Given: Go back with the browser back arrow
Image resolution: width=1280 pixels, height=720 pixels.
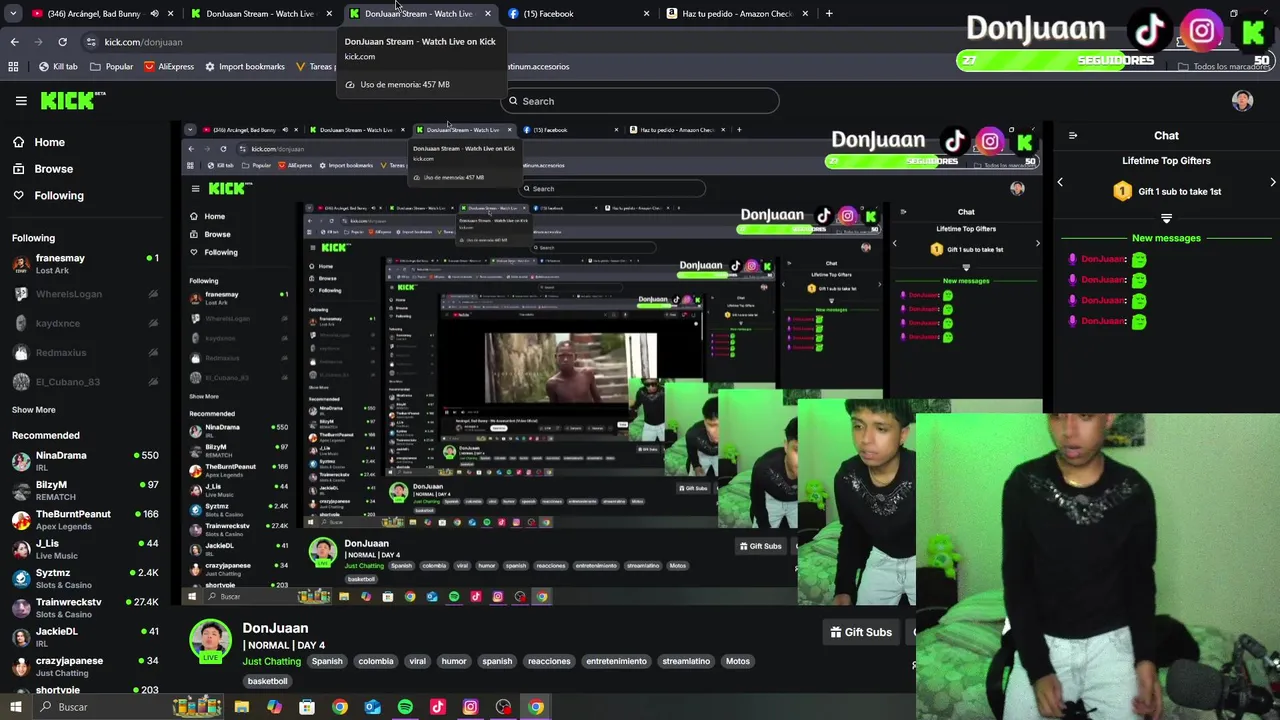Looking at the screenshot, I should (x=14, y=42).
